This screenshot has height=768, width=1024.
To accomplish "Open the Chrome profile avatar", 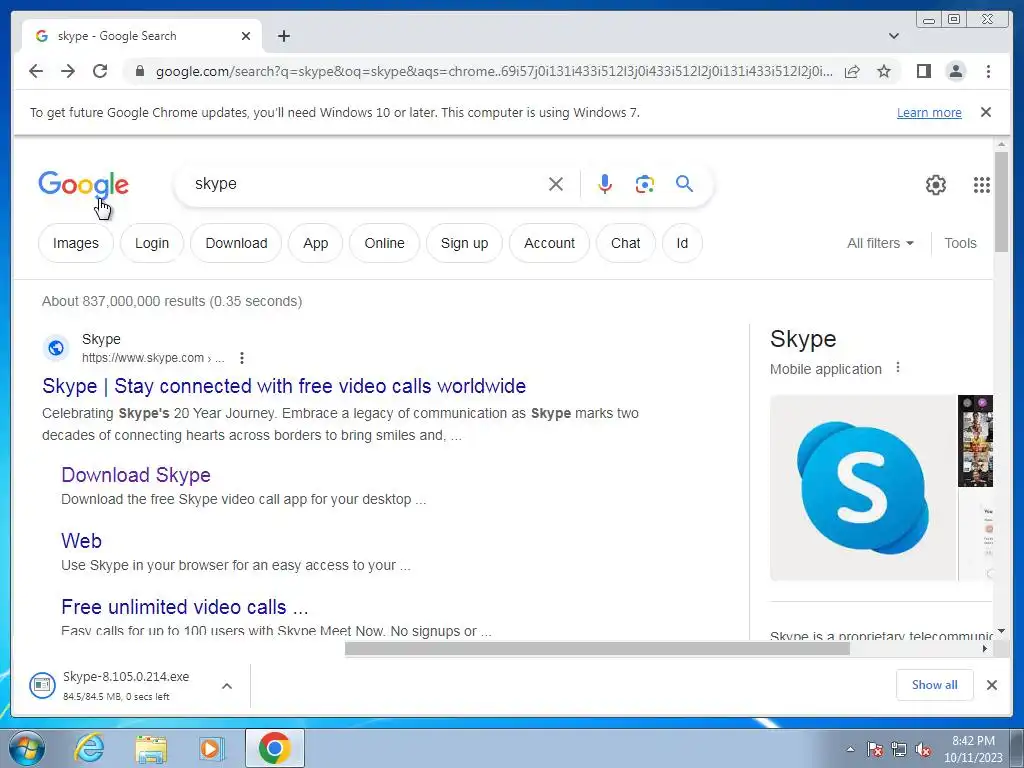I will (955, 71).
